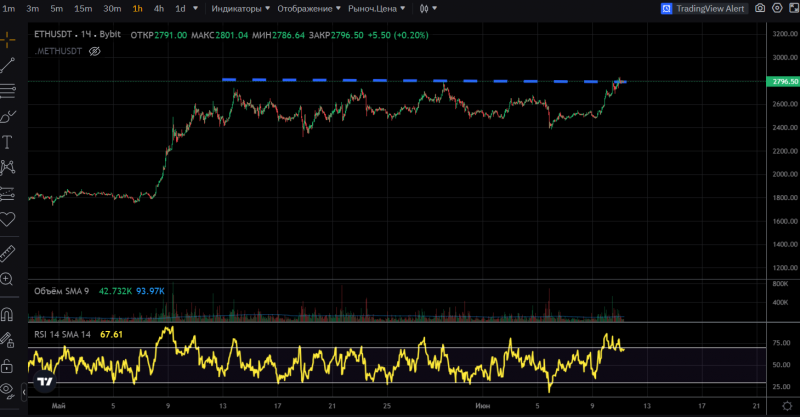Select the 1m timeframe
The height and width of the screenshot is (417, 800).
9,8
